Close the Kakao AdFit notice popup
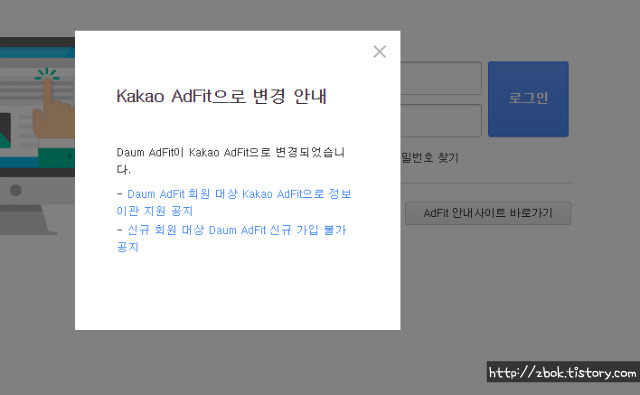Screen dimensions: 640x395 pos(380,52)
